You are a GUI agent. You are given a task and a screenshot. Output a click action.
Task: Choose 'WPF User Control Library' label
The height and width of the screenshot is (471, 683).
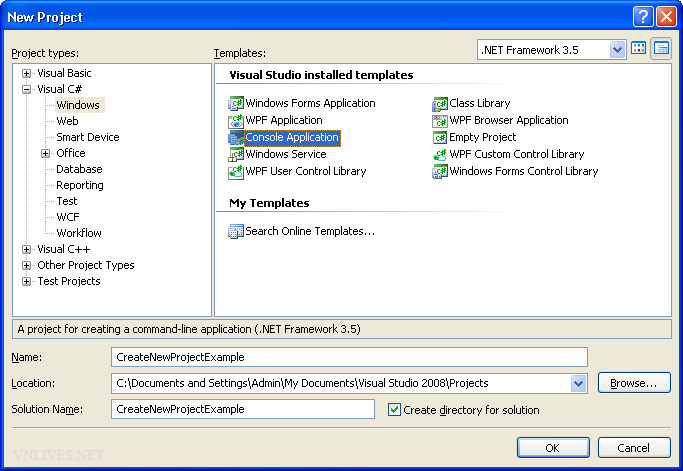(x=306, y=171)
